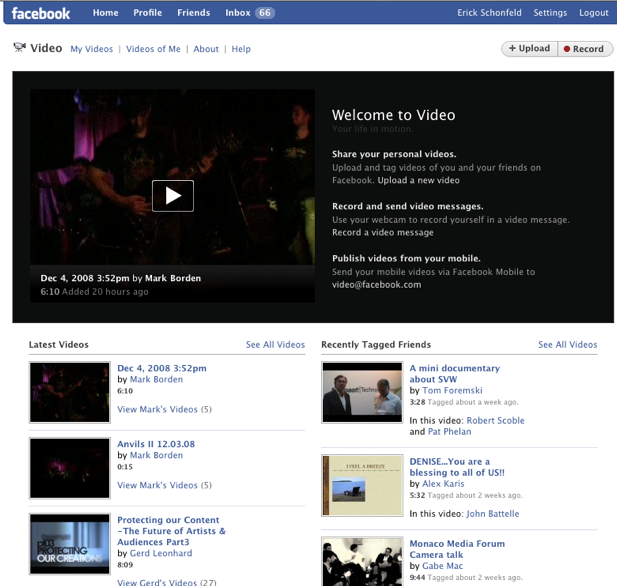This screenshot has height=586, width=617.
Task: Switch to the My Videos tab
Action: [91, 49]
